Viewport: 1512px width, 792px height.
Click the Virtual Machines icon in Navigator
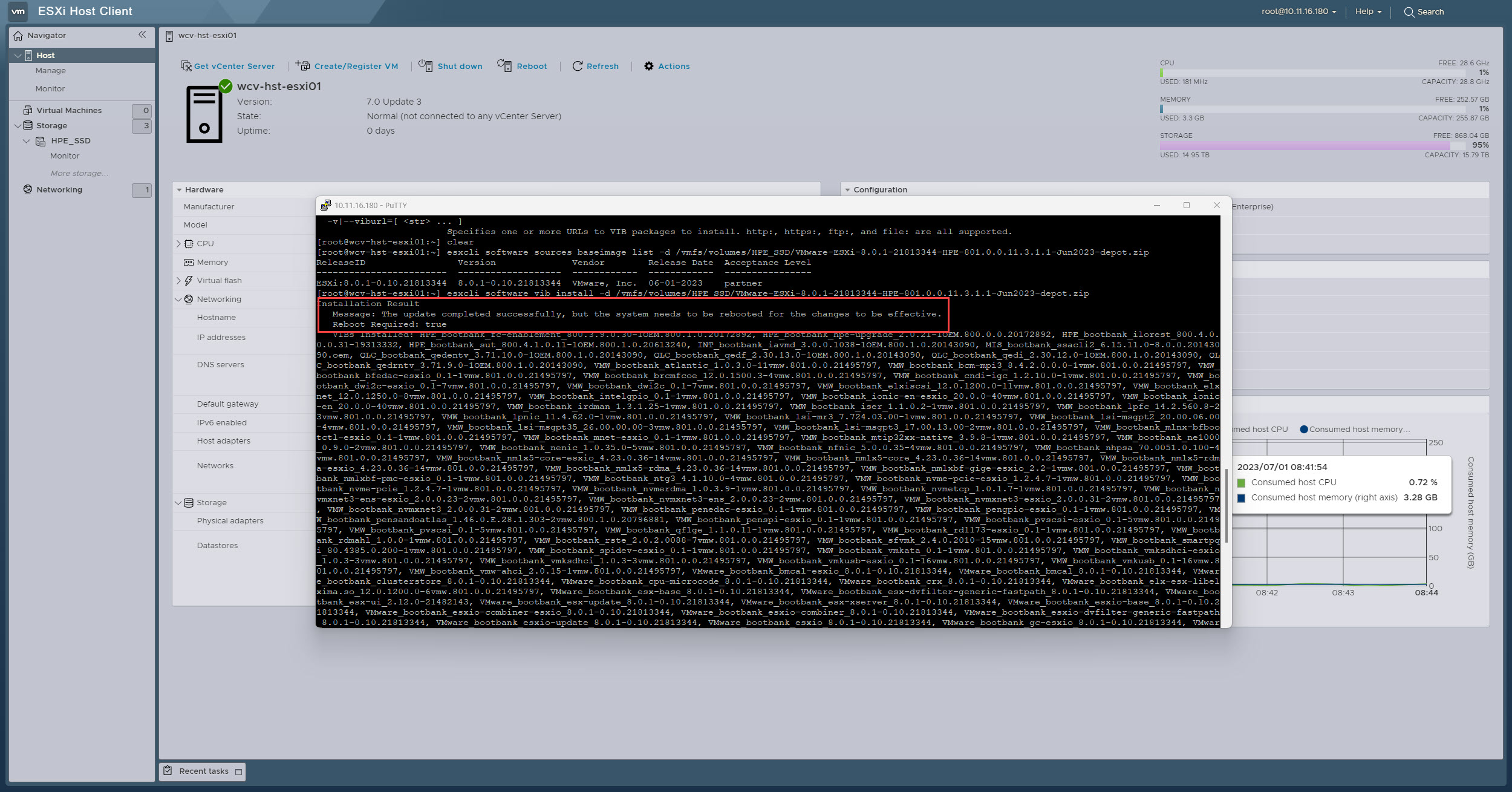tap(28, 110)
